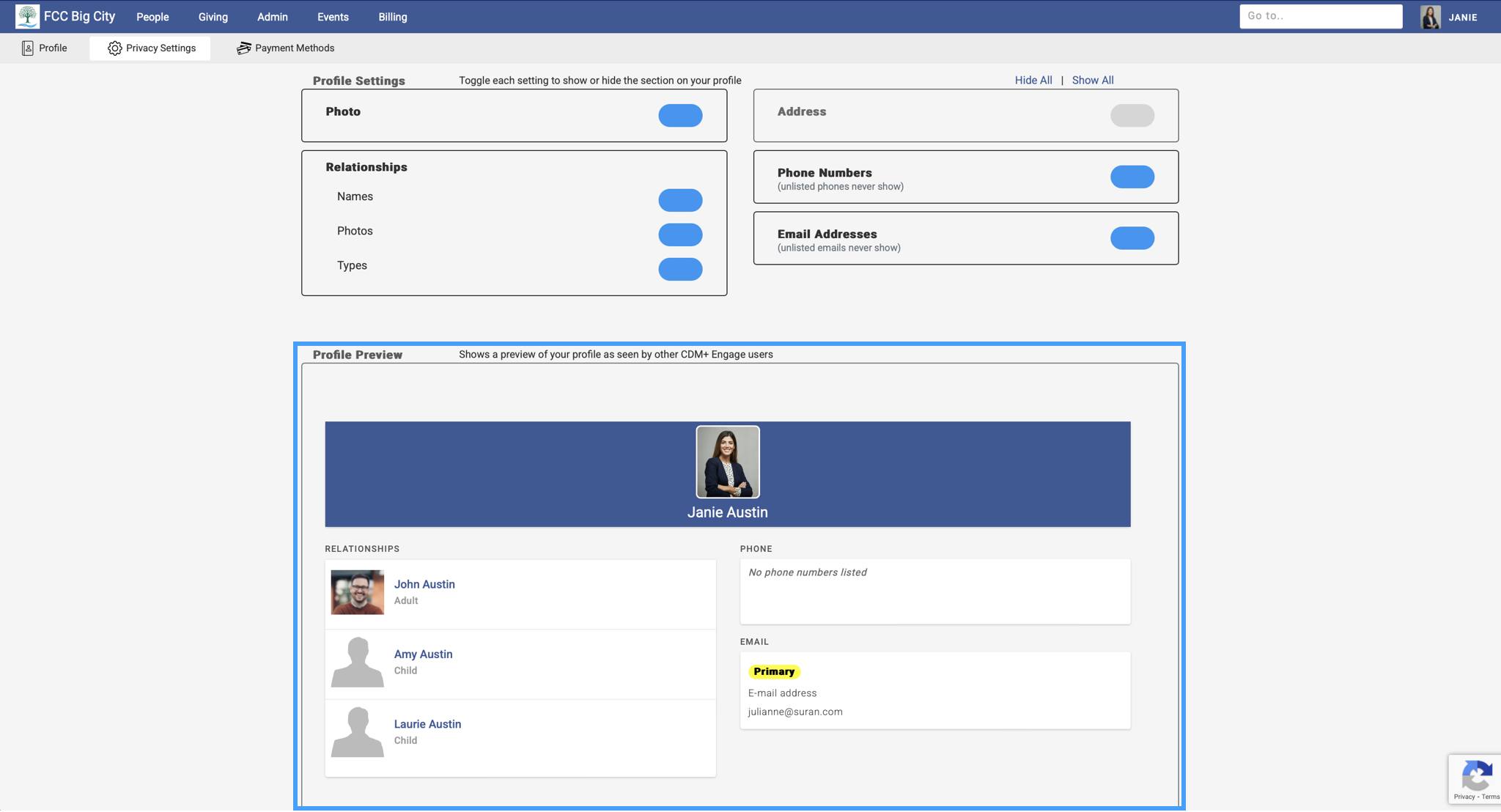Screen dimensions: 1501x812
Task: Disable the Email Addresses toggle
Action: coord(1132,237)
